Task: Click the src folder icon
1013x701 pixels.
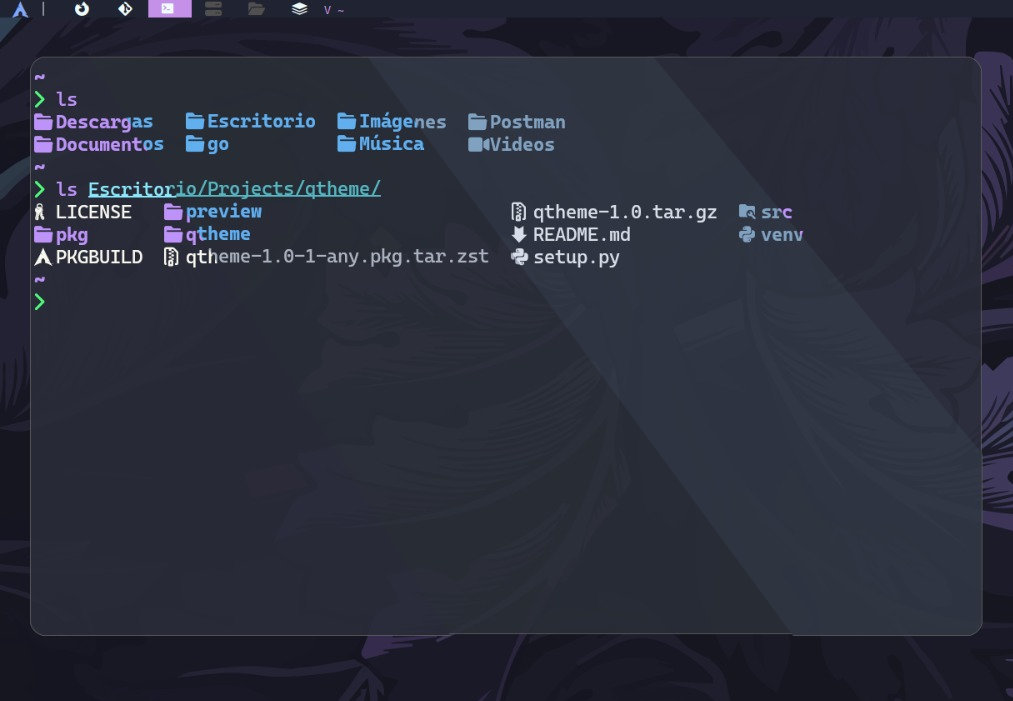Action: (747, 212)
